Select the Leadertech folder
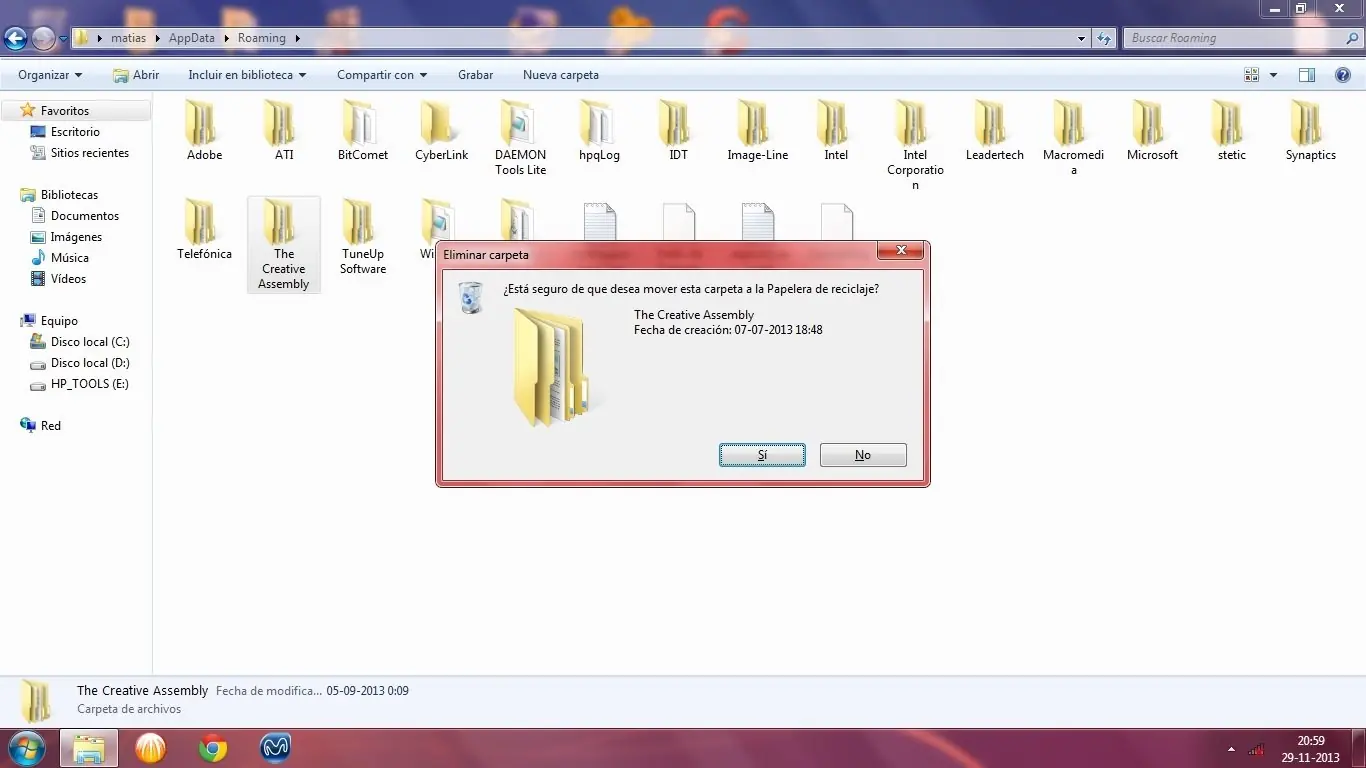The width and height of the screenshot is (1366, 768). [995, 130]
